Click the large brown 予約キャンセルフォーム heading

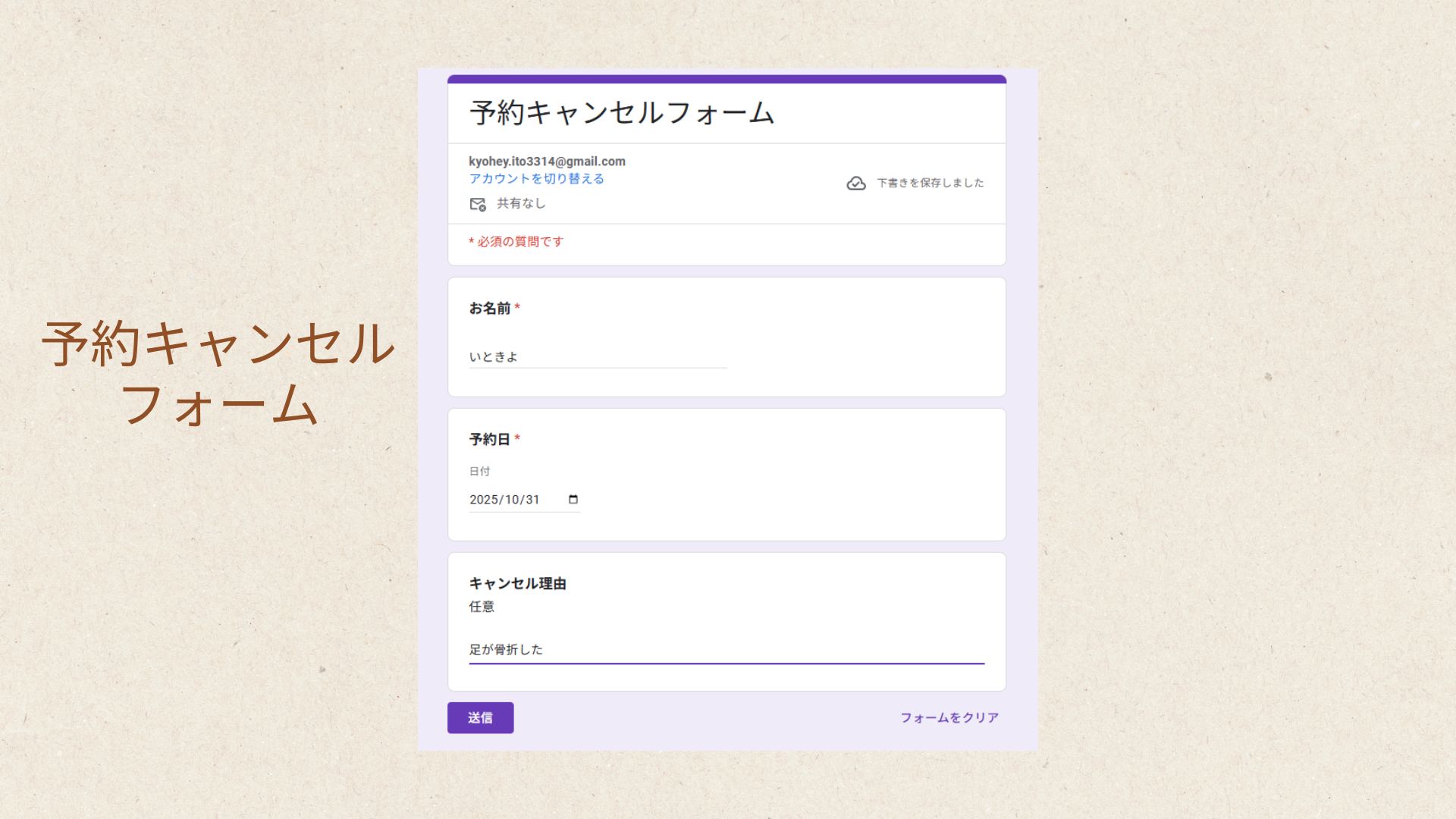click(218, 373)
